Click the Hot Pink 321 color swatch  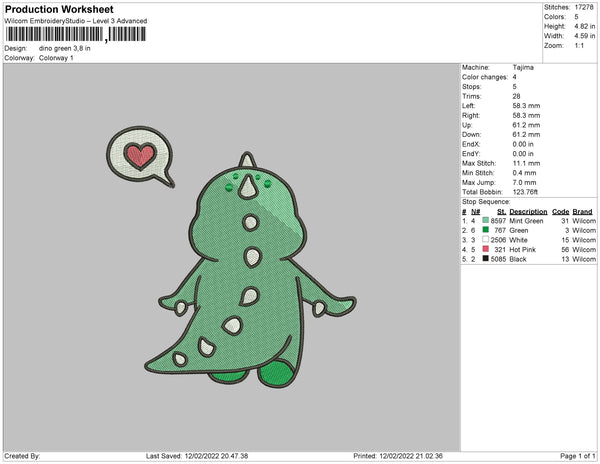486,249
